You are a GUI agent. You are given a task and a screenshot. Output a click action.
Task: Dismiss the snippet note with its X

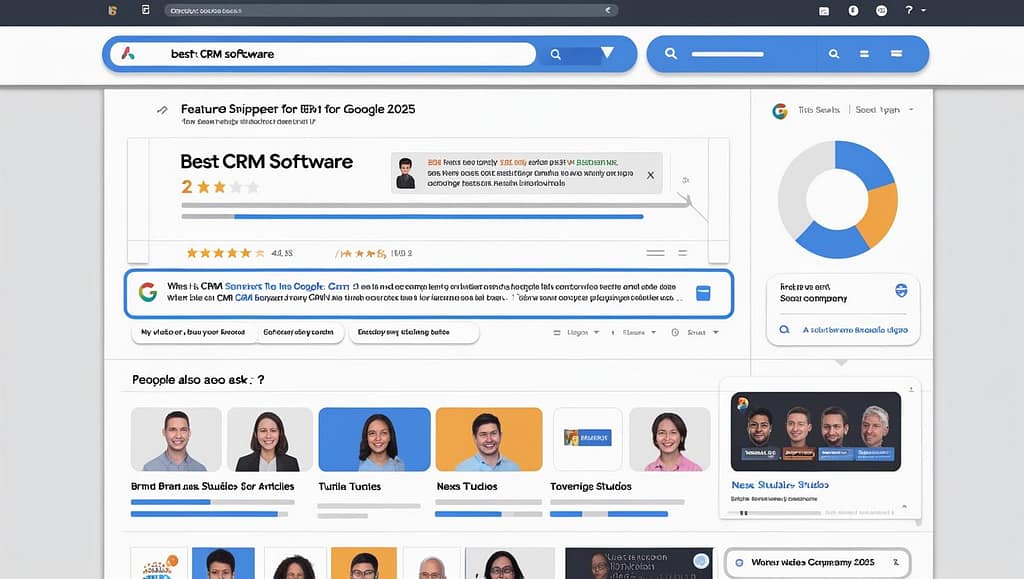[x=650, y=175]
